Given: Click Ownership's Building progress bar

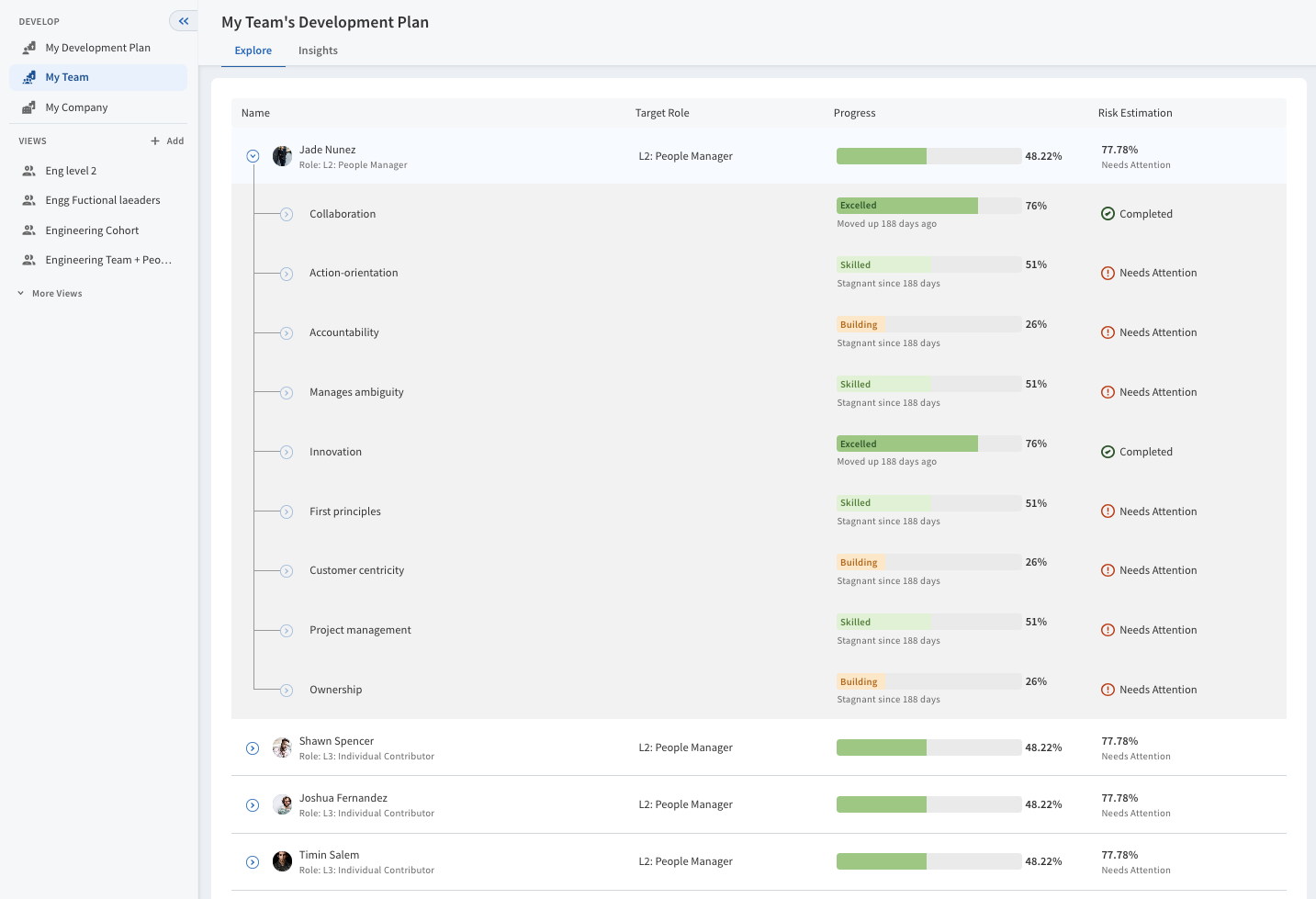Looking at the screenshot, I should coord(928,681).
